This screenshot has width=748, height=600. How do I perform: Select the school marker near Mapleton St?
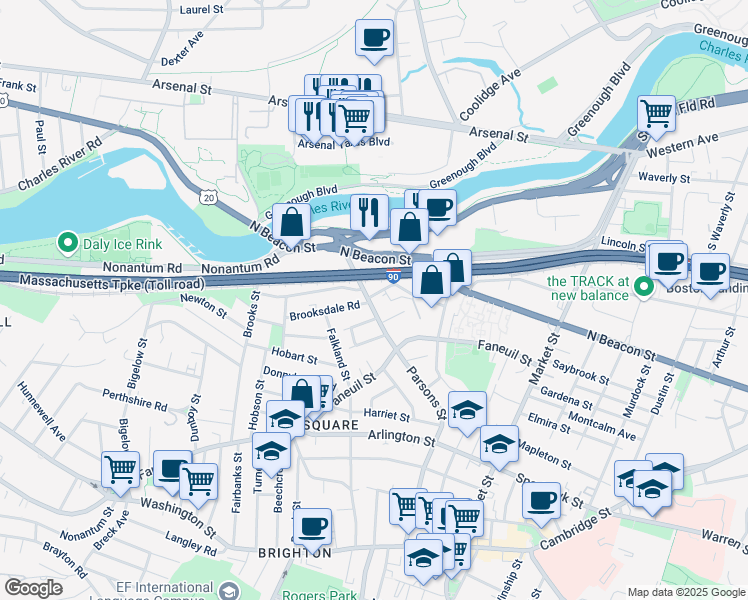pyautogui.click(x=499, y=447)
